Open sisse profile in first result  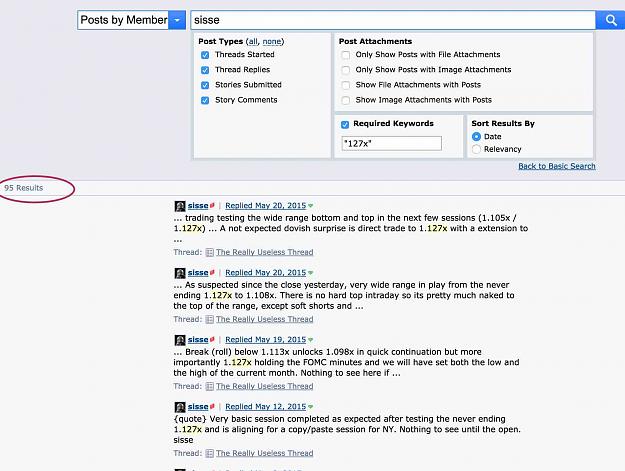pyautogui.click(x=198, y=206)
